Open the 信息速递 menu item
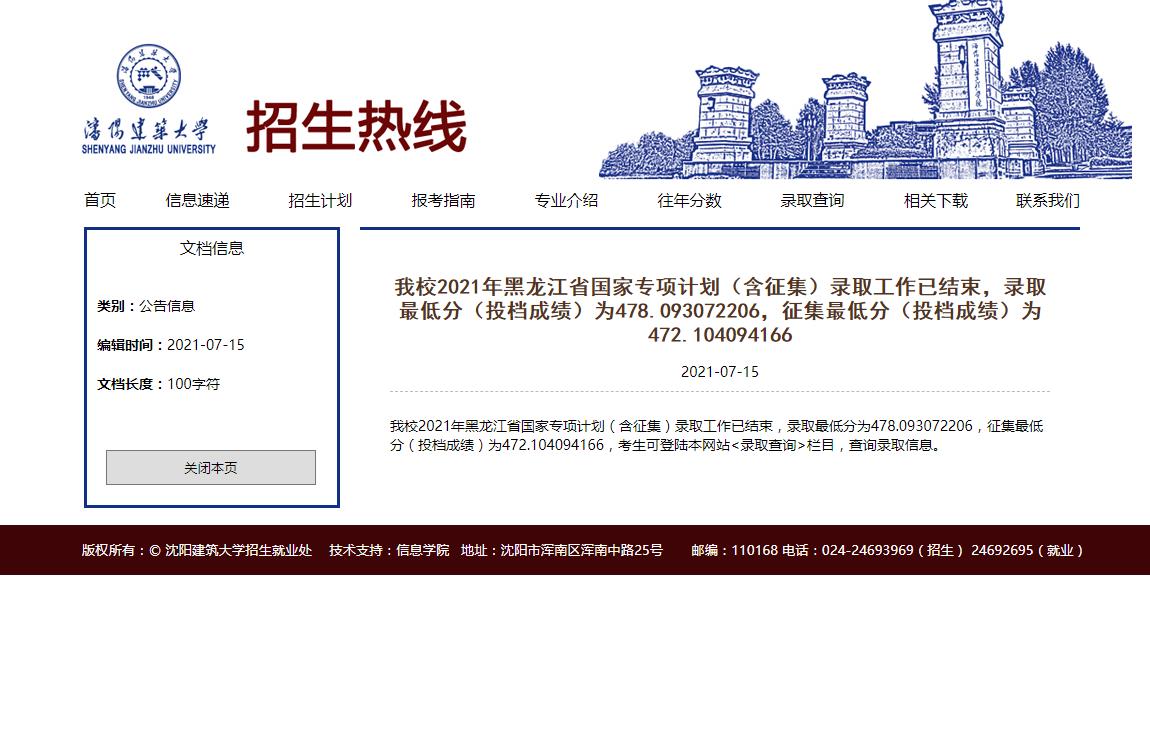Viewport: 1150px width, 750px height. coord(197,200)
